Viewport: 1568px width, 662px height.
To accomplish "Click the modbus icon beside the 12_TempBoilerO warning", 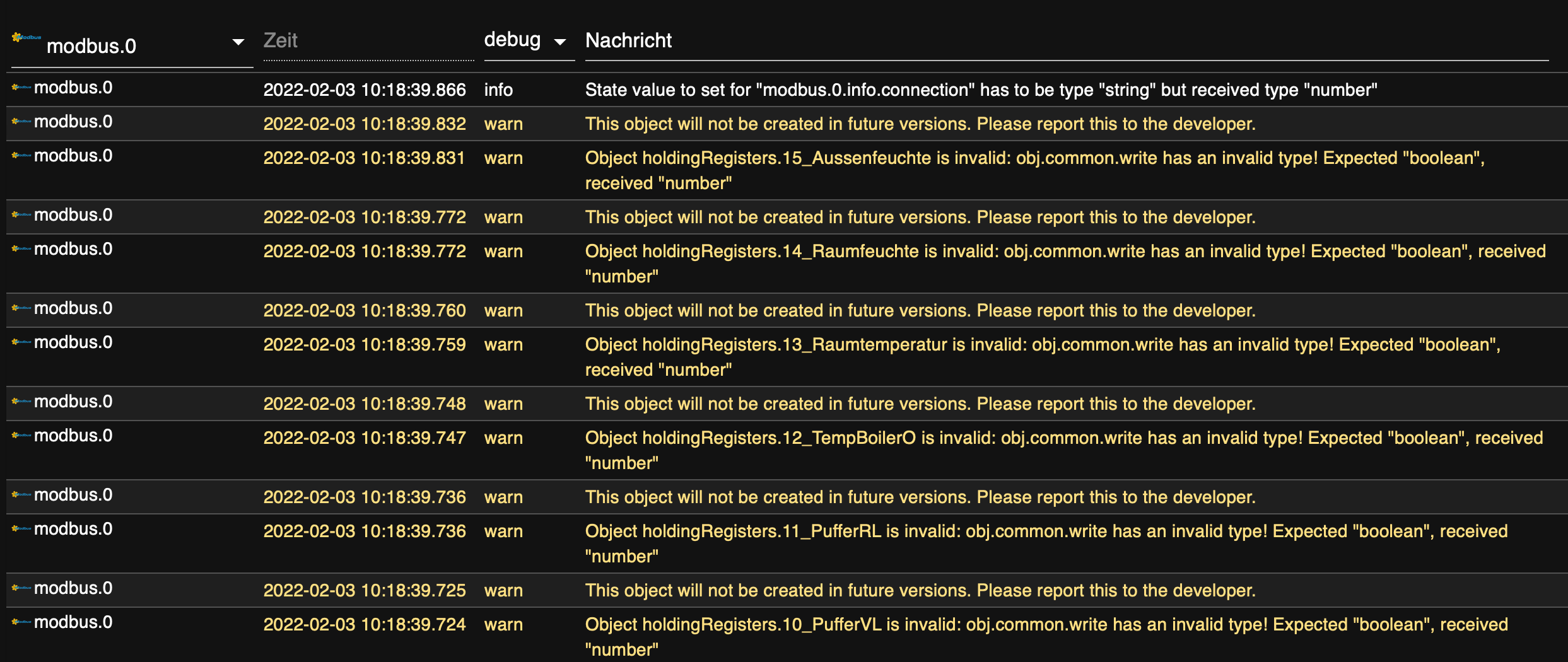I will click(21, 436).
